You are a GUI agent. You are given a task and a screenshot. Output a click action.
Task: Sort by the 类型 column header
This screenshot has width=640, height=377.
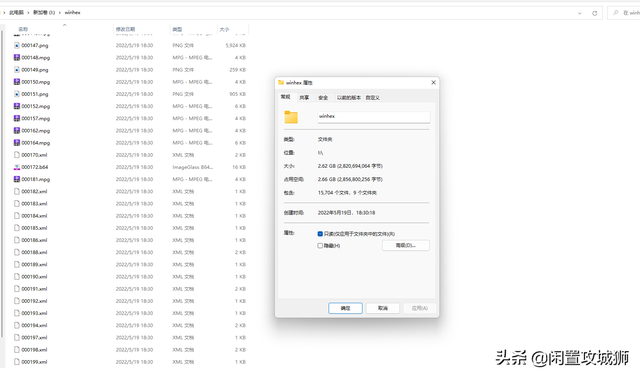(177, 29)
